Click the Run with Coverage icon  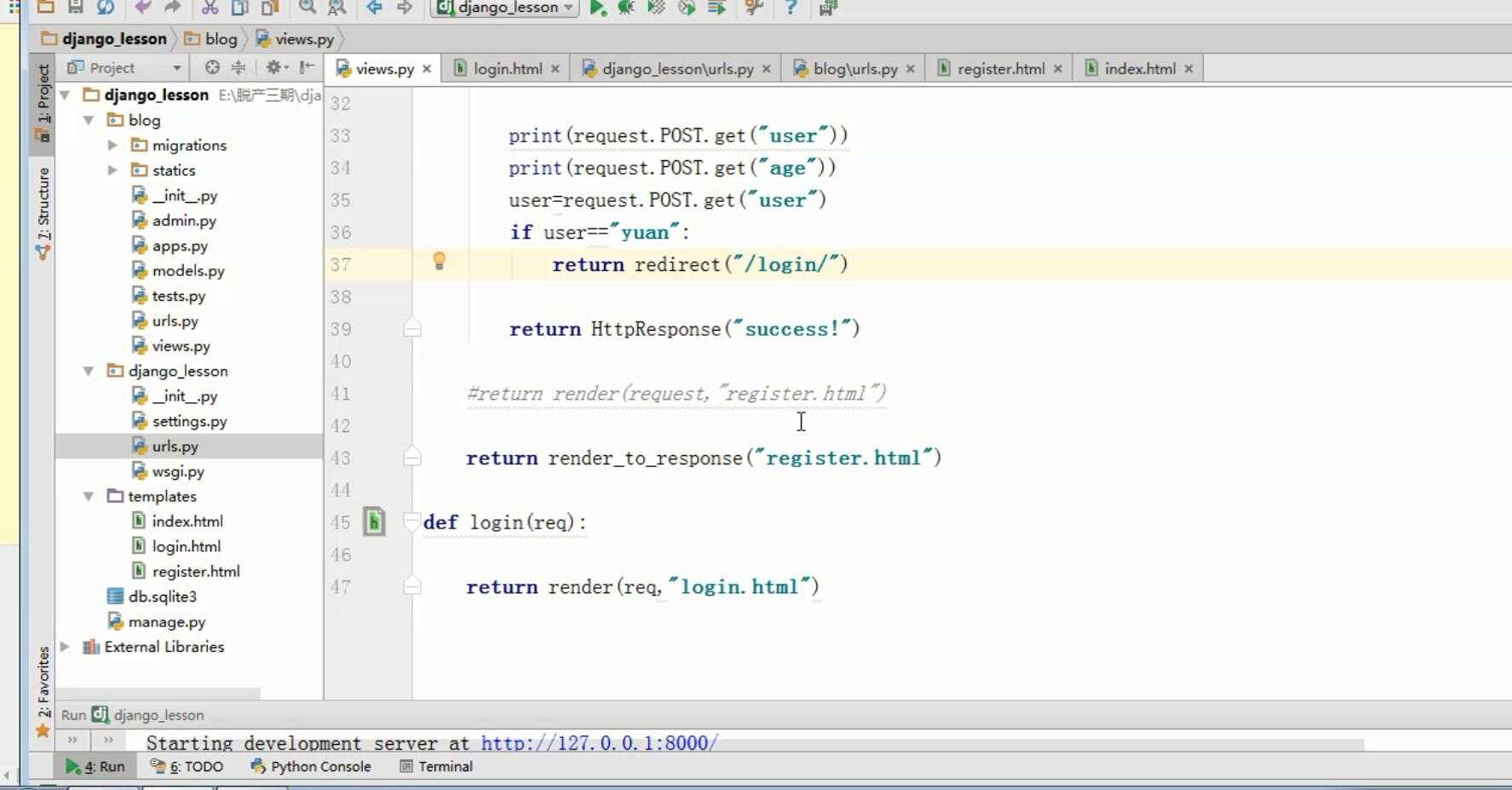coord(656,8)
